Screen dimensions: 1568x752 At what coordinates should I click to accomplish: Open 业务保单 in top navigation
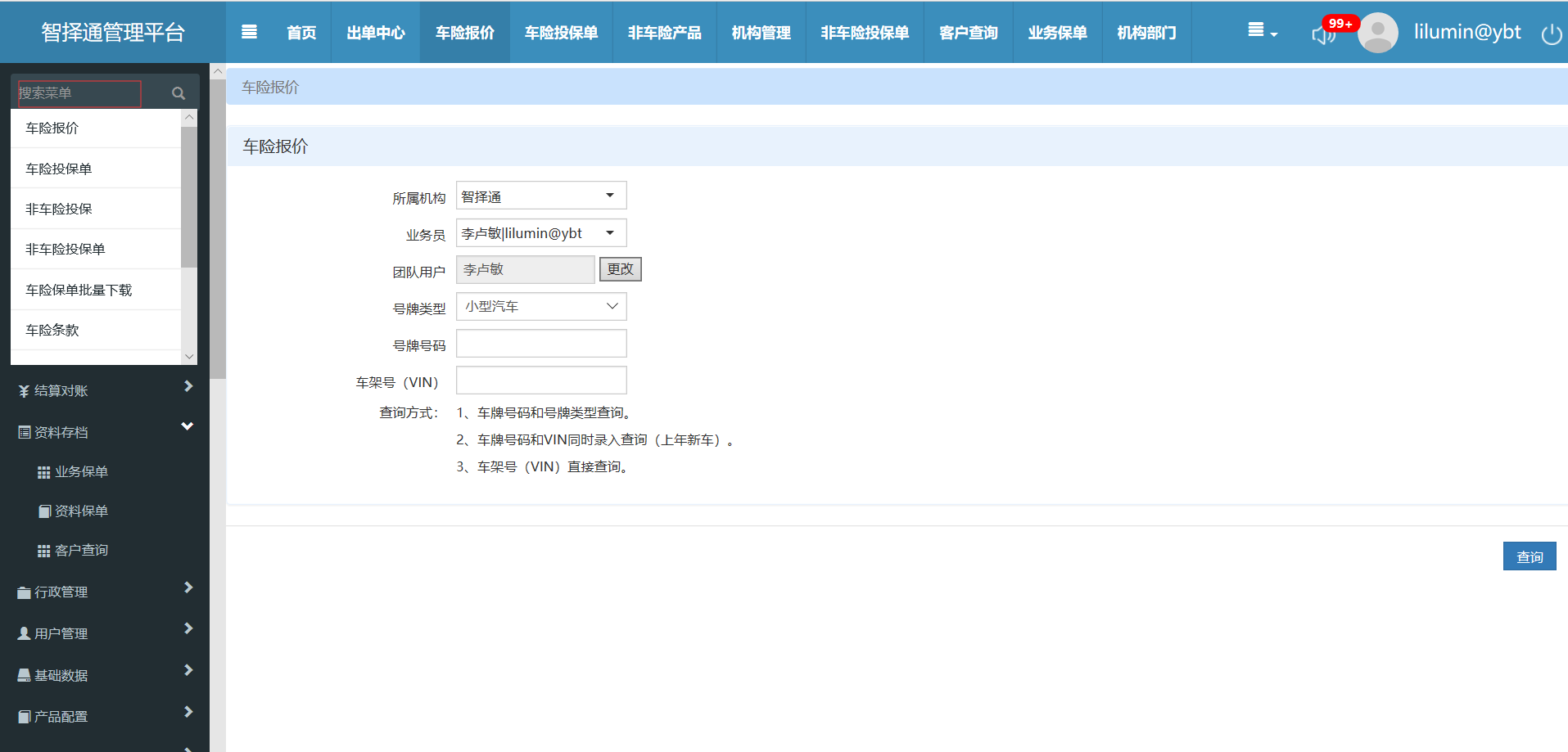pos(1058,32)
